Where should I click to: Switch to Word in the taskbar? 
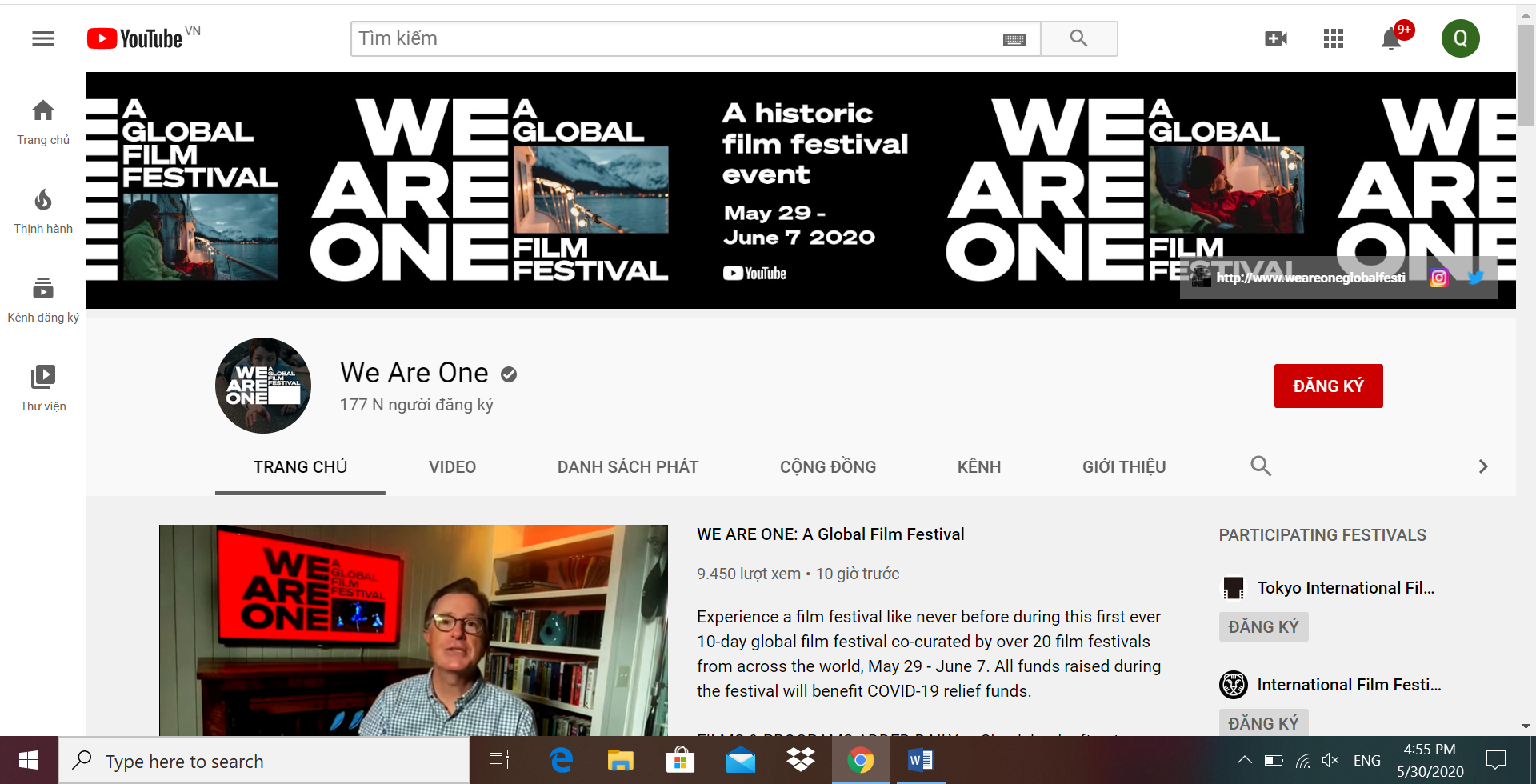[920, 760]
